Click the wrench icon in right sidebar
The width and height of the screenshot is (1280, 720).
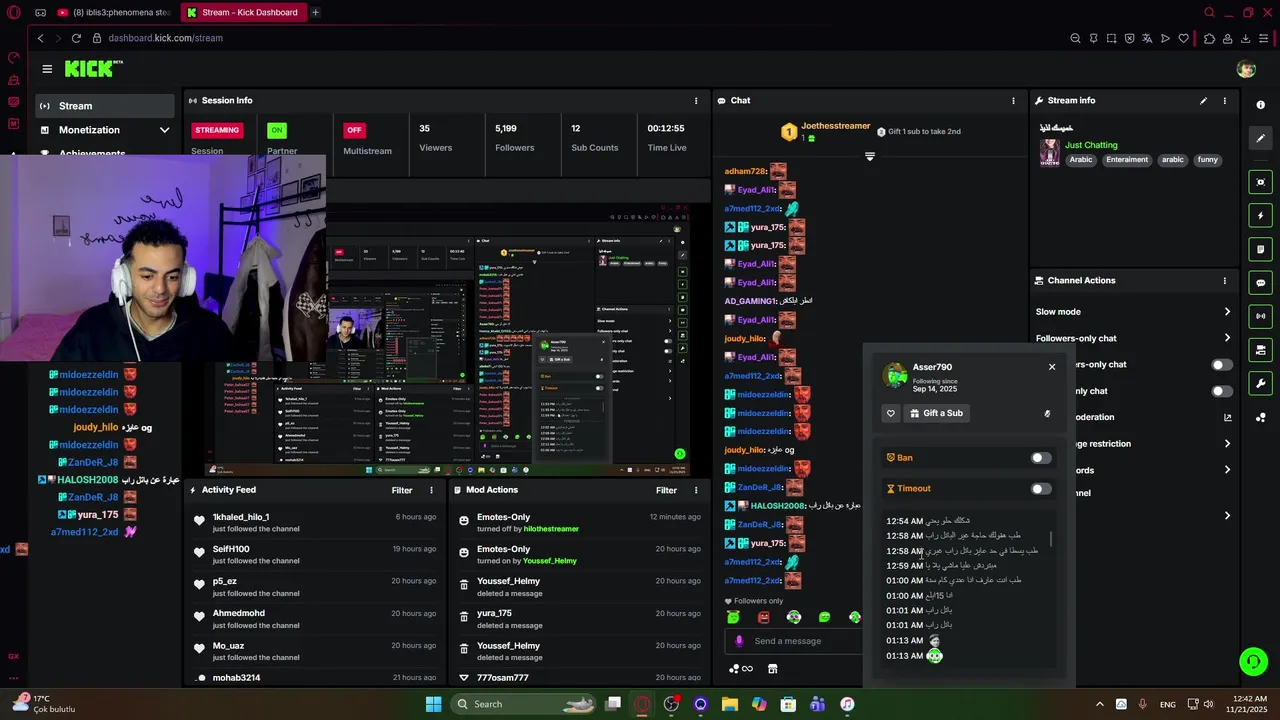point(1260,384)
